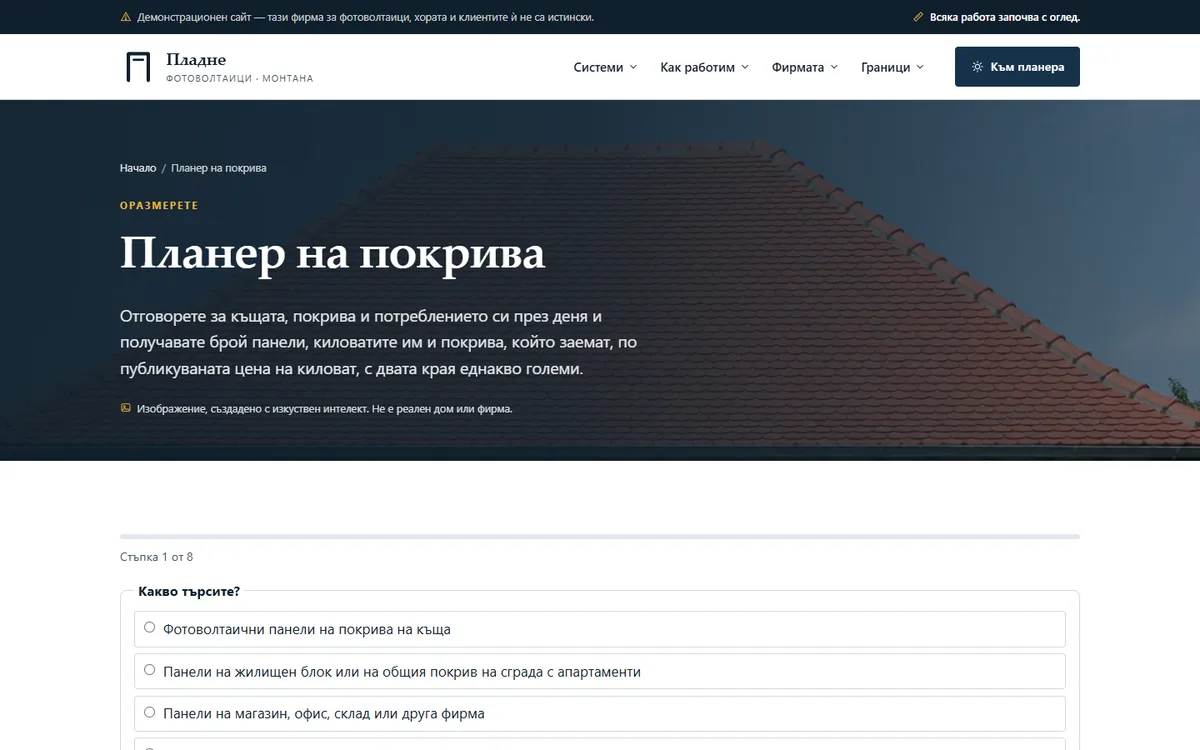Open the Граници menu
The width and height of the screenshot is (1200, 750).
892,67
